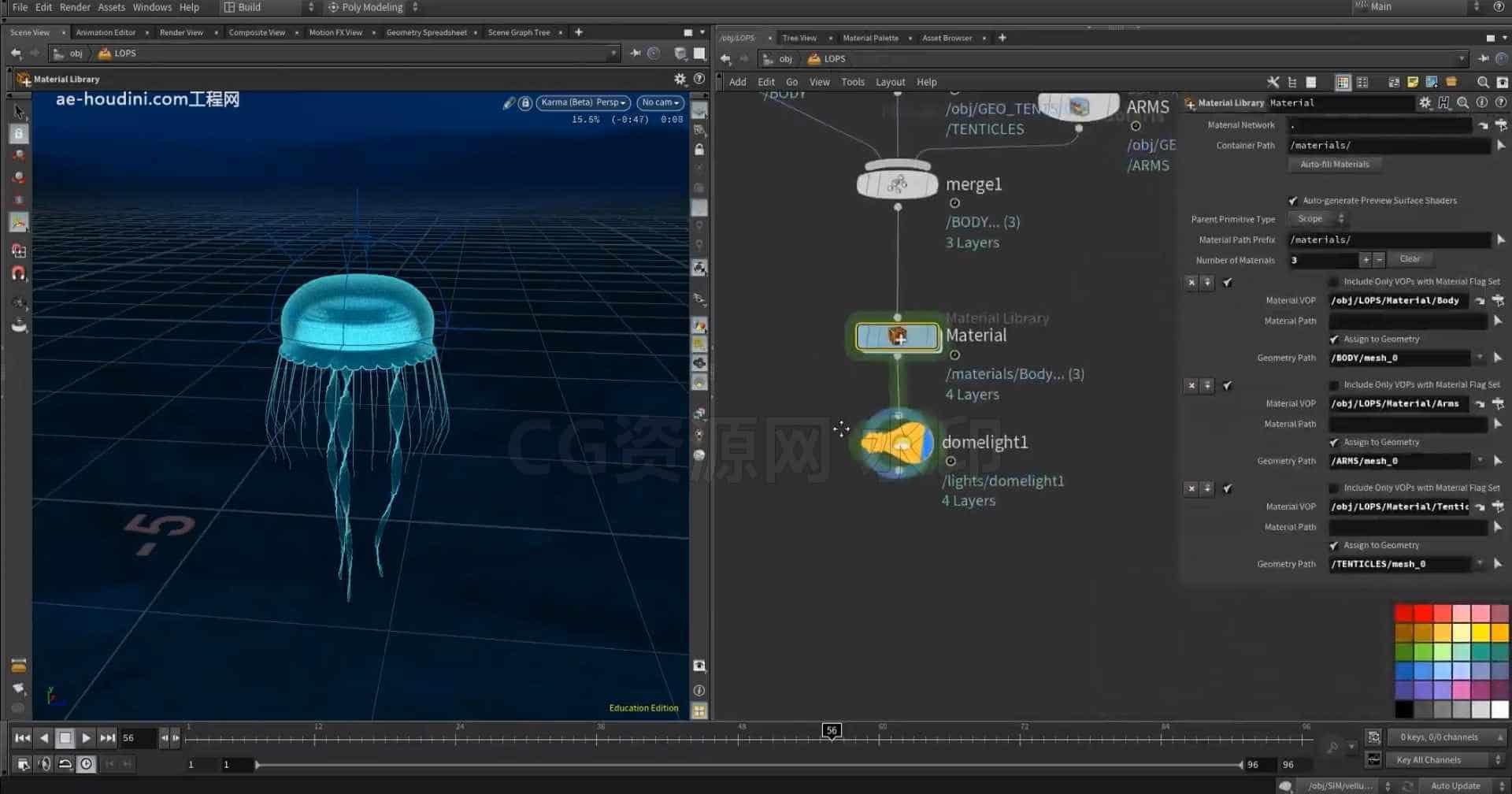The width and height of the screenshot is (1512, 794).
Task: Open the No cam camera dropdown
Action: (660, 102)
